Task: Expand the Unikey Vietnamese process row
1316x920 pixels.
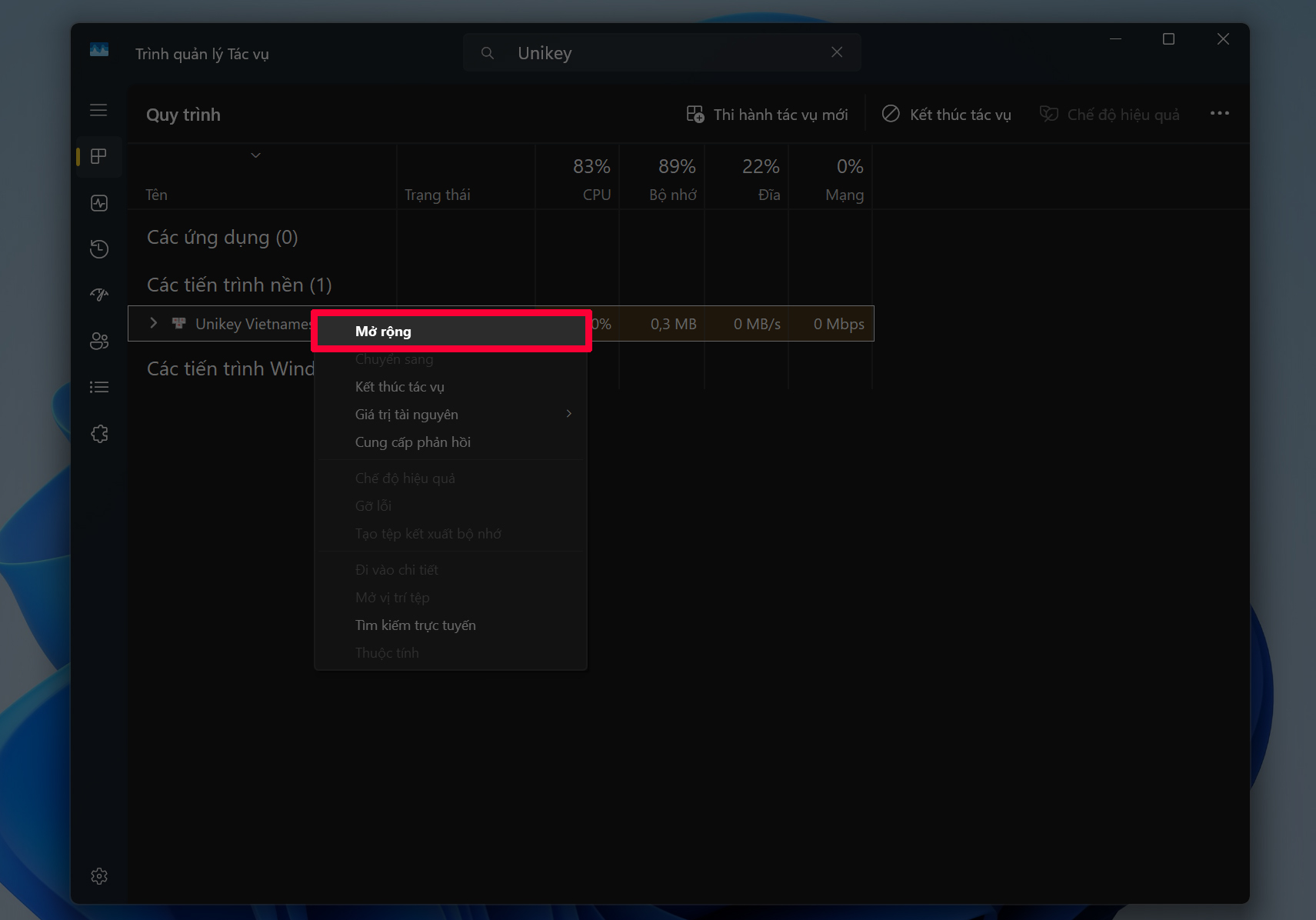Action: [153, 323]
